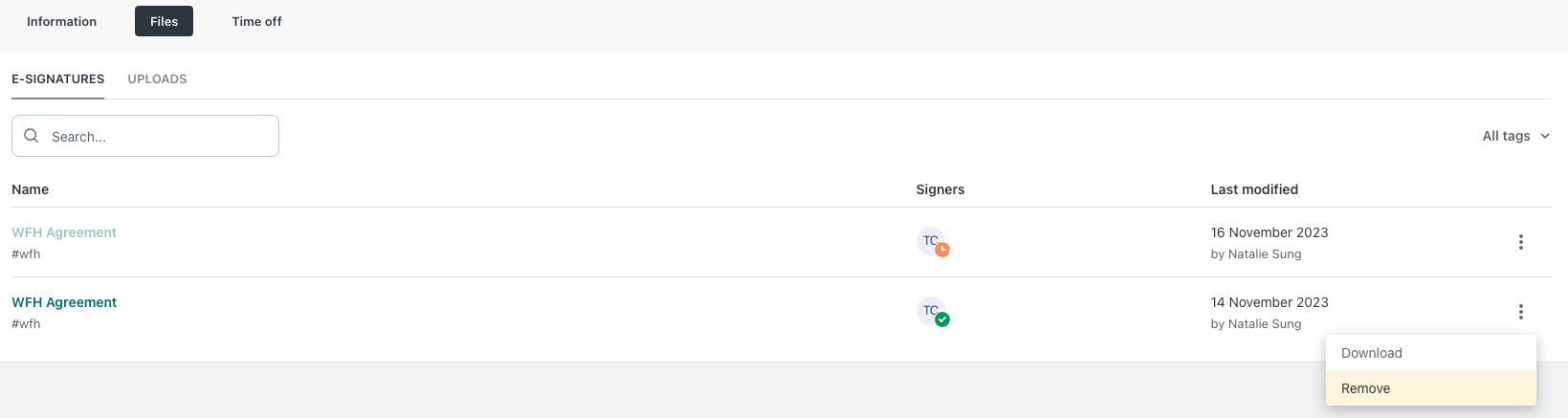Open the signed WFH Agreement link
1568x418 pixels.
click(x=64, y=302)
